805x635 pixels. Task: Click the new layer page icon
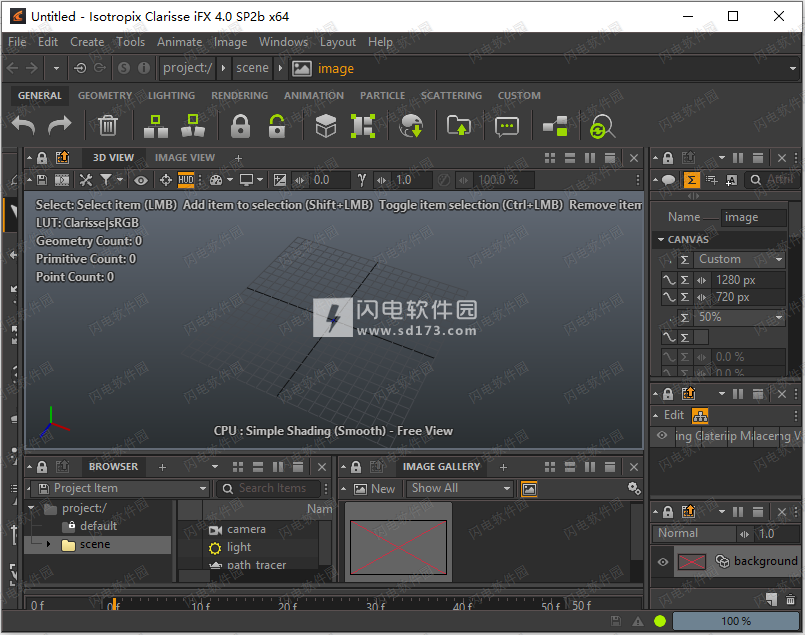[x=772, y=599]
